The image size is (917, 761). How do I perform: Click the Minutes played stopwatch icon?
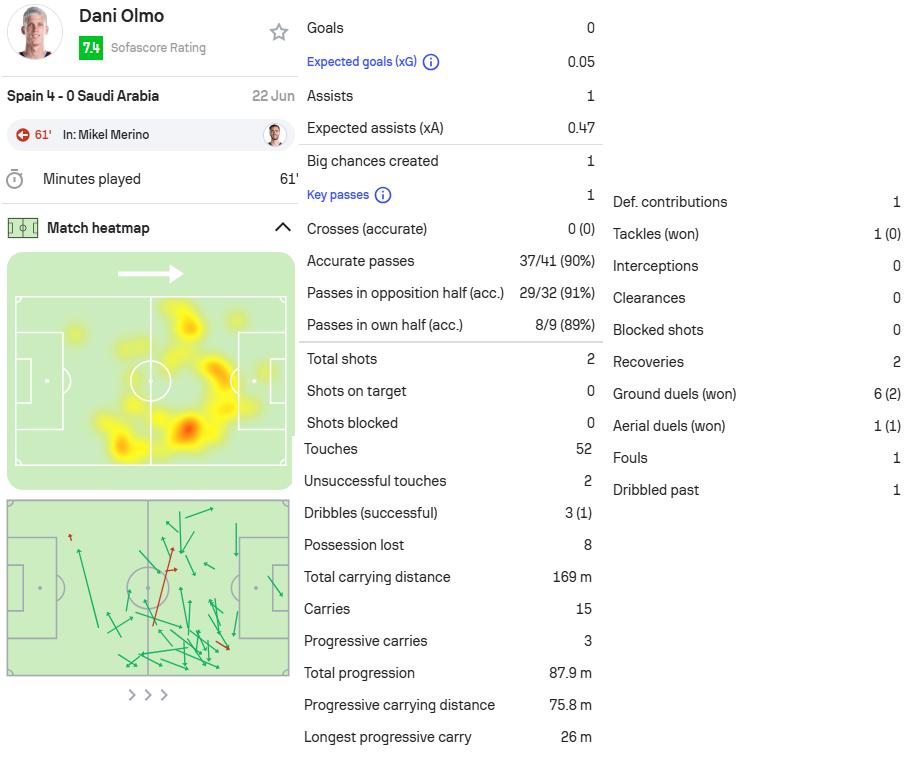coord(15,179)
